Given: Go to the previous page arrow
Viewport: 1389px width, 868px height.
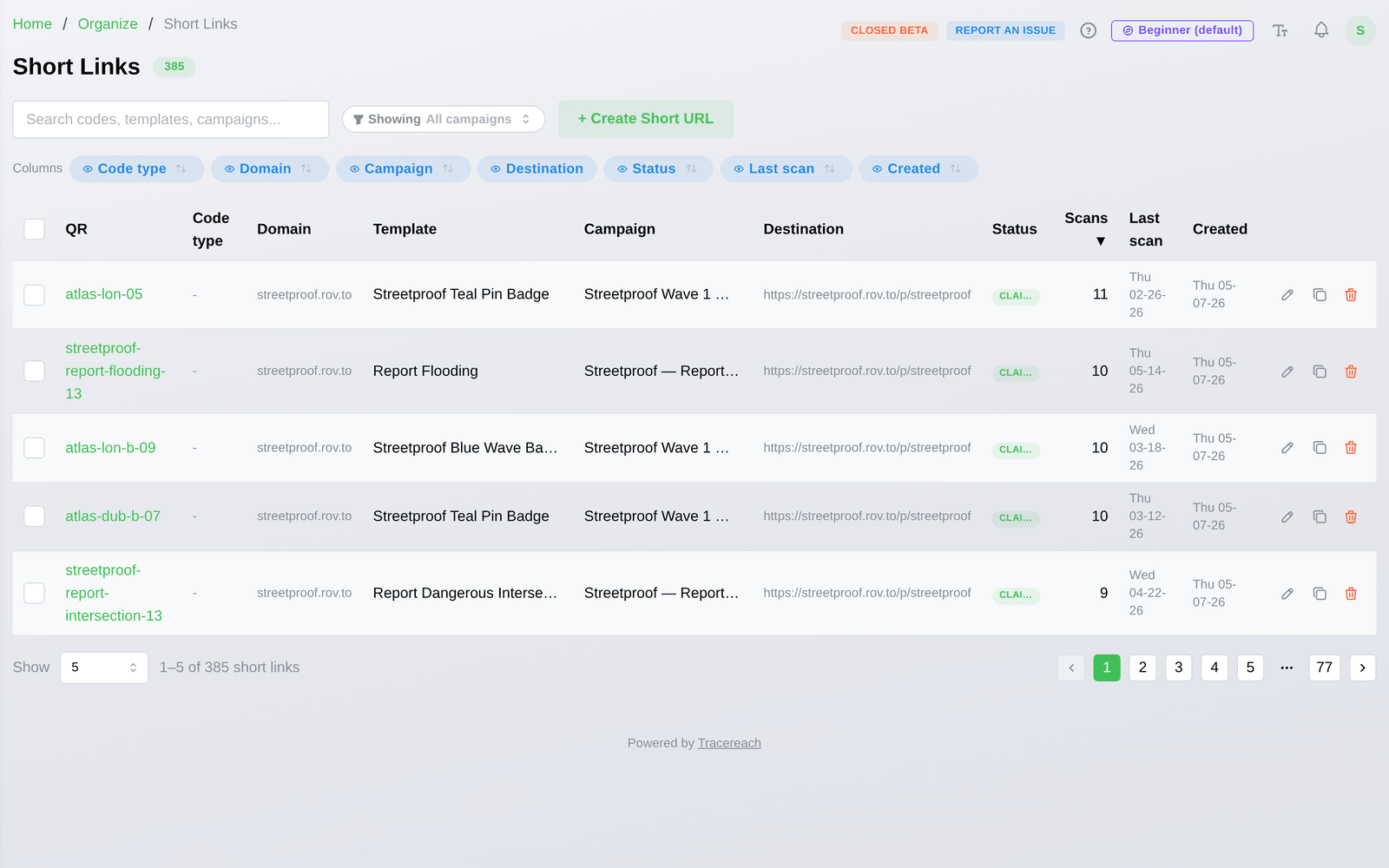Looking at the screenshot, I should pos(1071,667).
